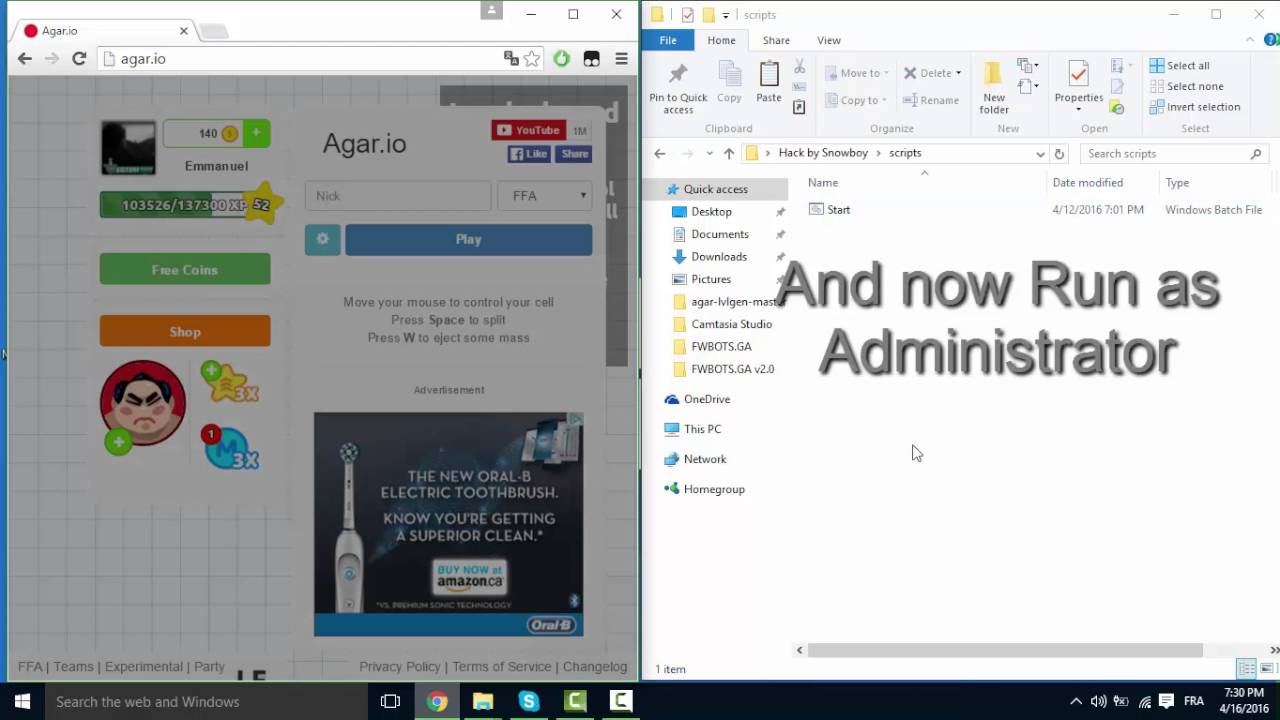The image size is (1280, 720).
Task: Click the Paste shortcut icon
Action: tap(799, 107)
